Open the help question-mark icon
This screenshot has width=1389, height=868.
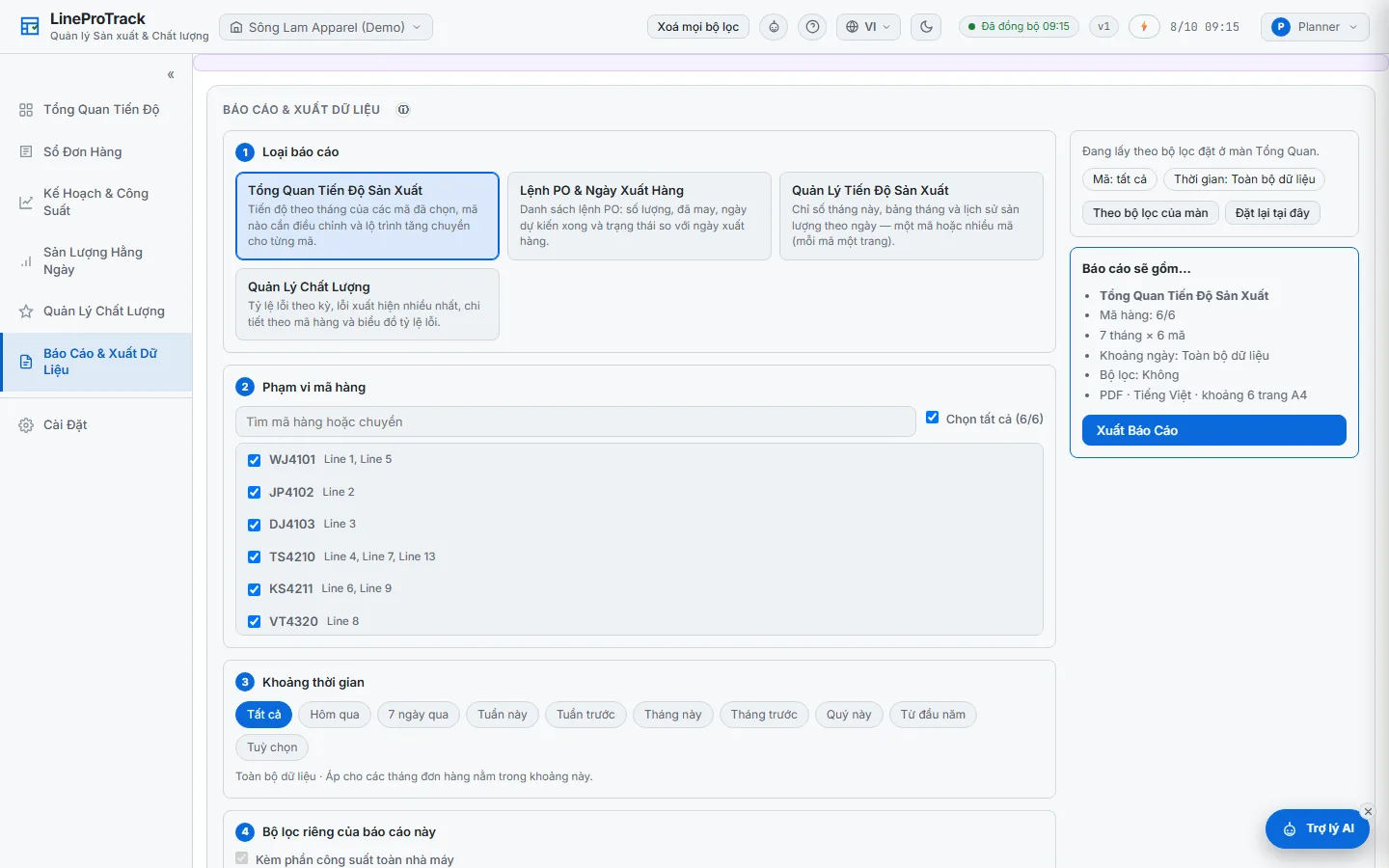[x=813, y=27]
